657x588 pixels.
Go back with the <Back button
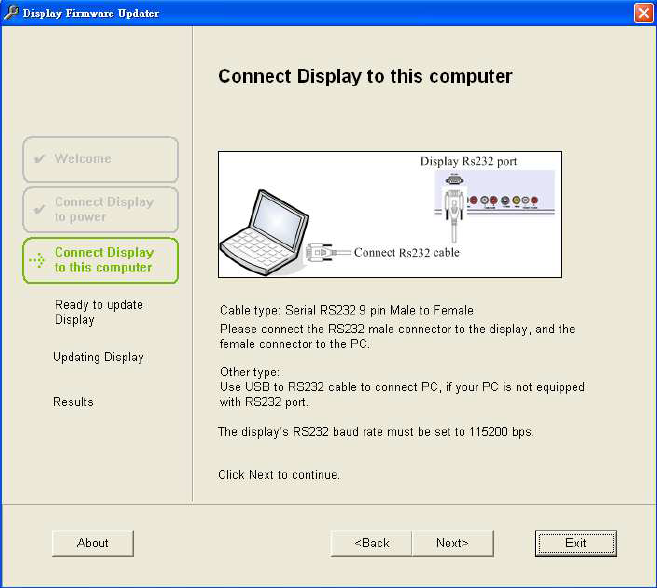point(371,543)
